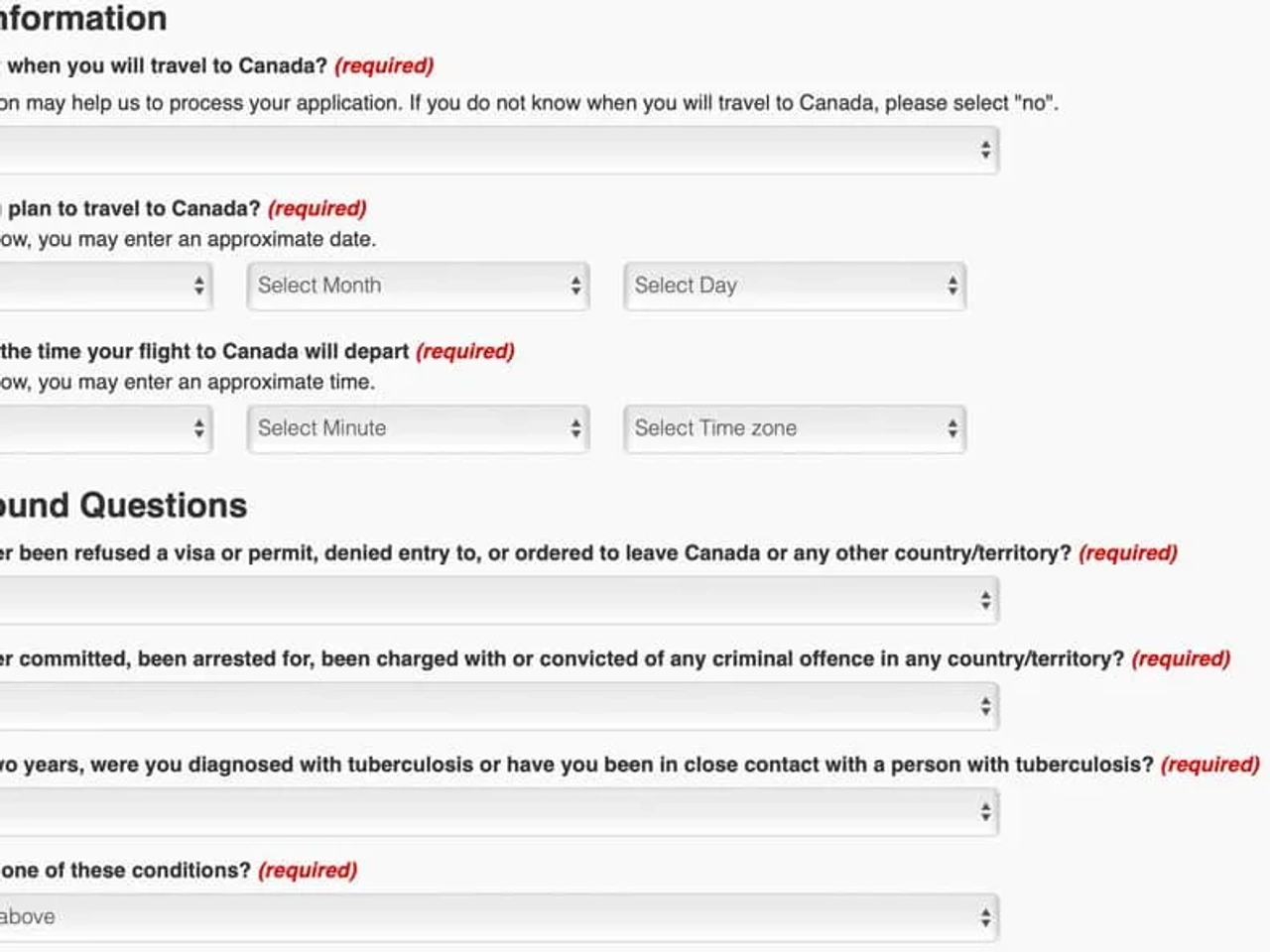1270x952 pixels.
Task: Click arrows icon on tuberculosis dropdown
Action: pos(985,812)
